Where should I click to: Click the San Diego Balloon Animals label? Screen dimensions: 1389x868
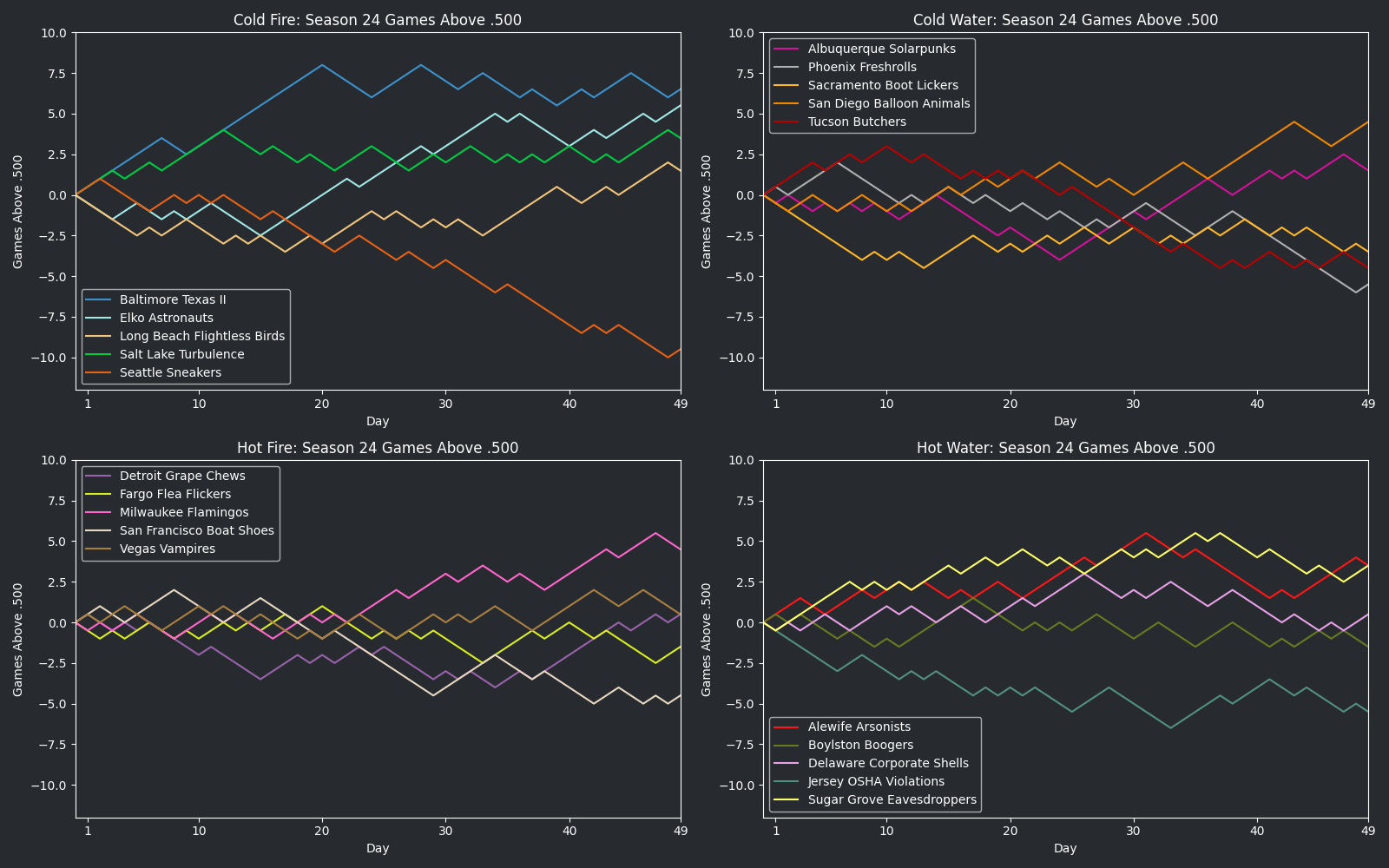click(888, 103)
